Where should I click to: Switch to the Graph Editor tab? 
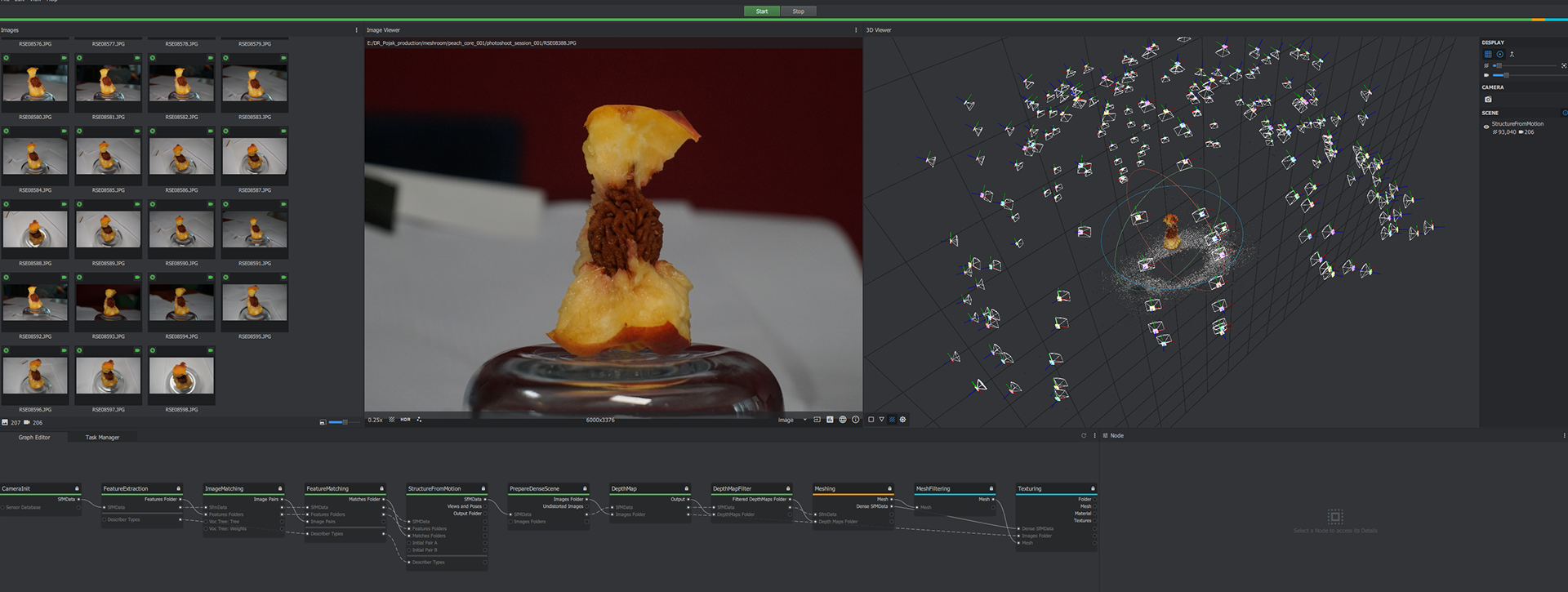[34, 438]
